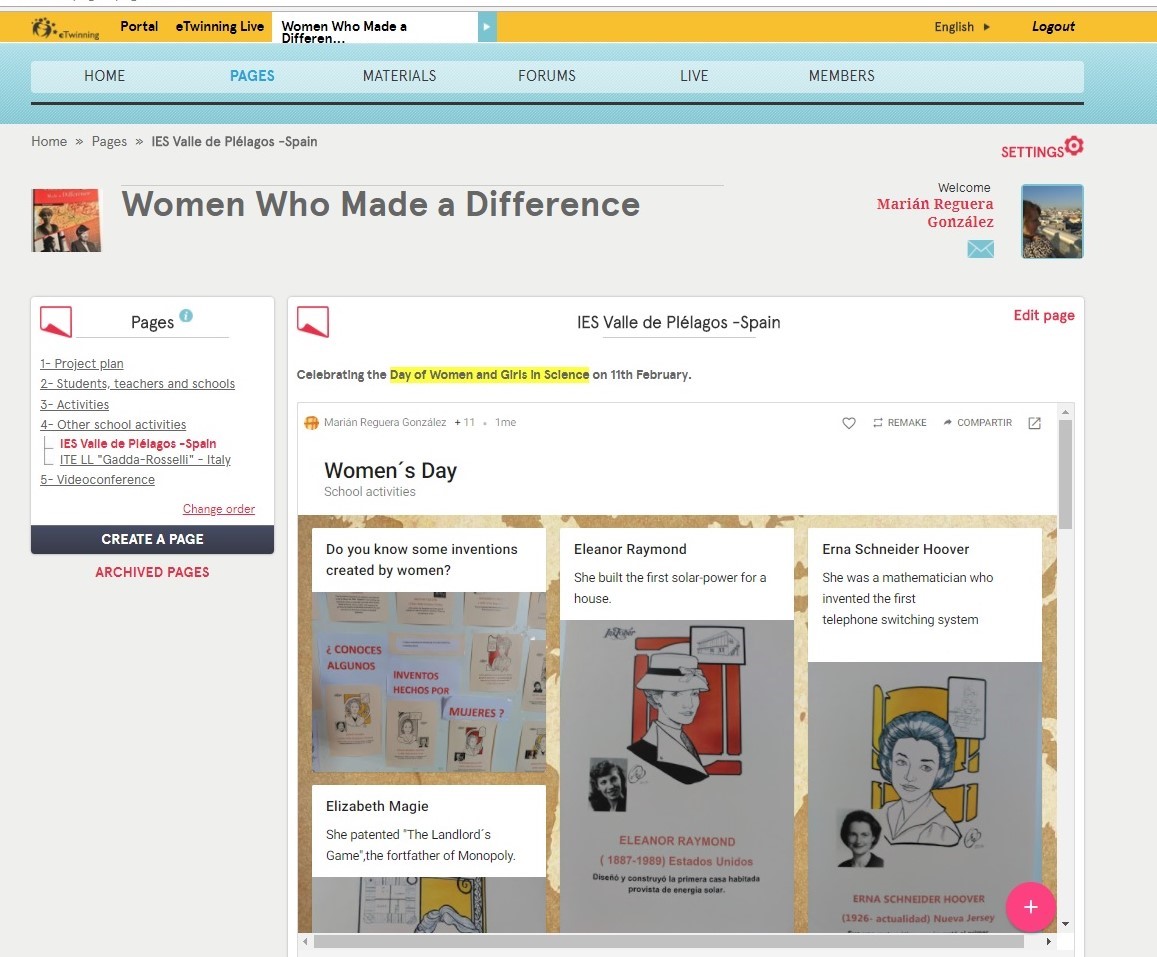Open the English language dropdown
The image size is (1157, 957).
click(962, 27)
